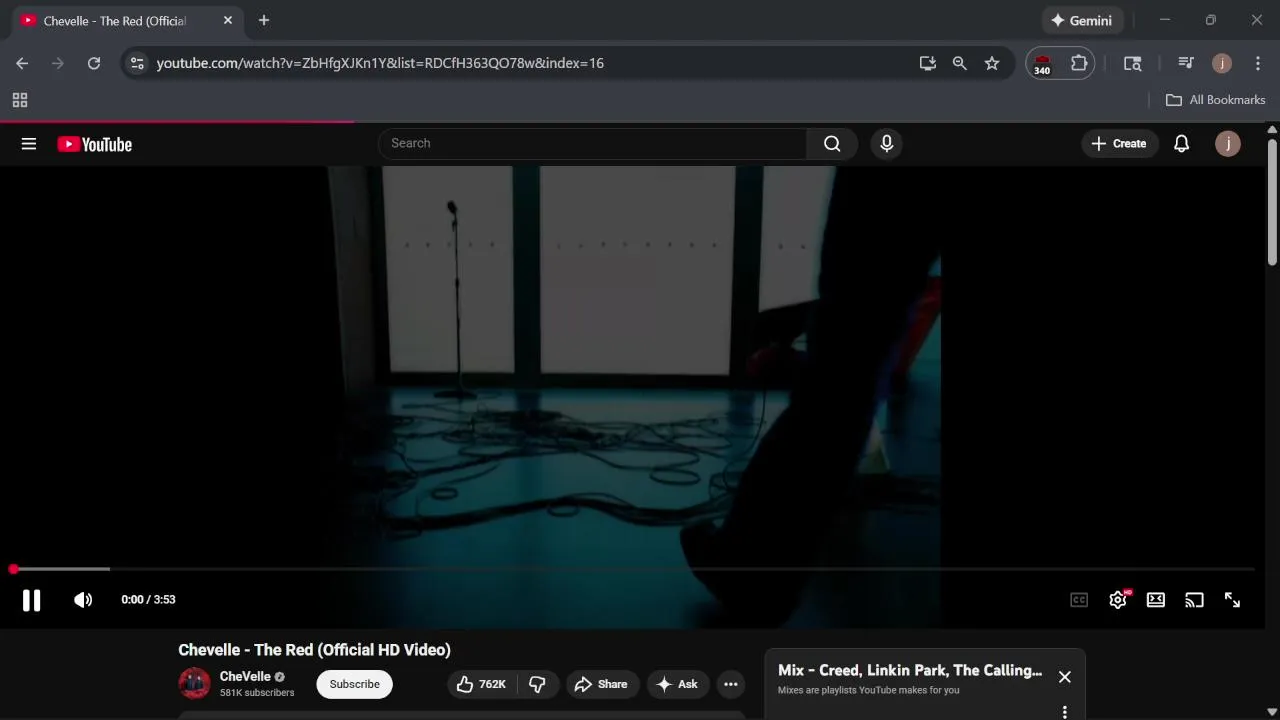Open the Gemini button in Chrome
This screenshot has height=720, width=1280.
pos(1082,20)
